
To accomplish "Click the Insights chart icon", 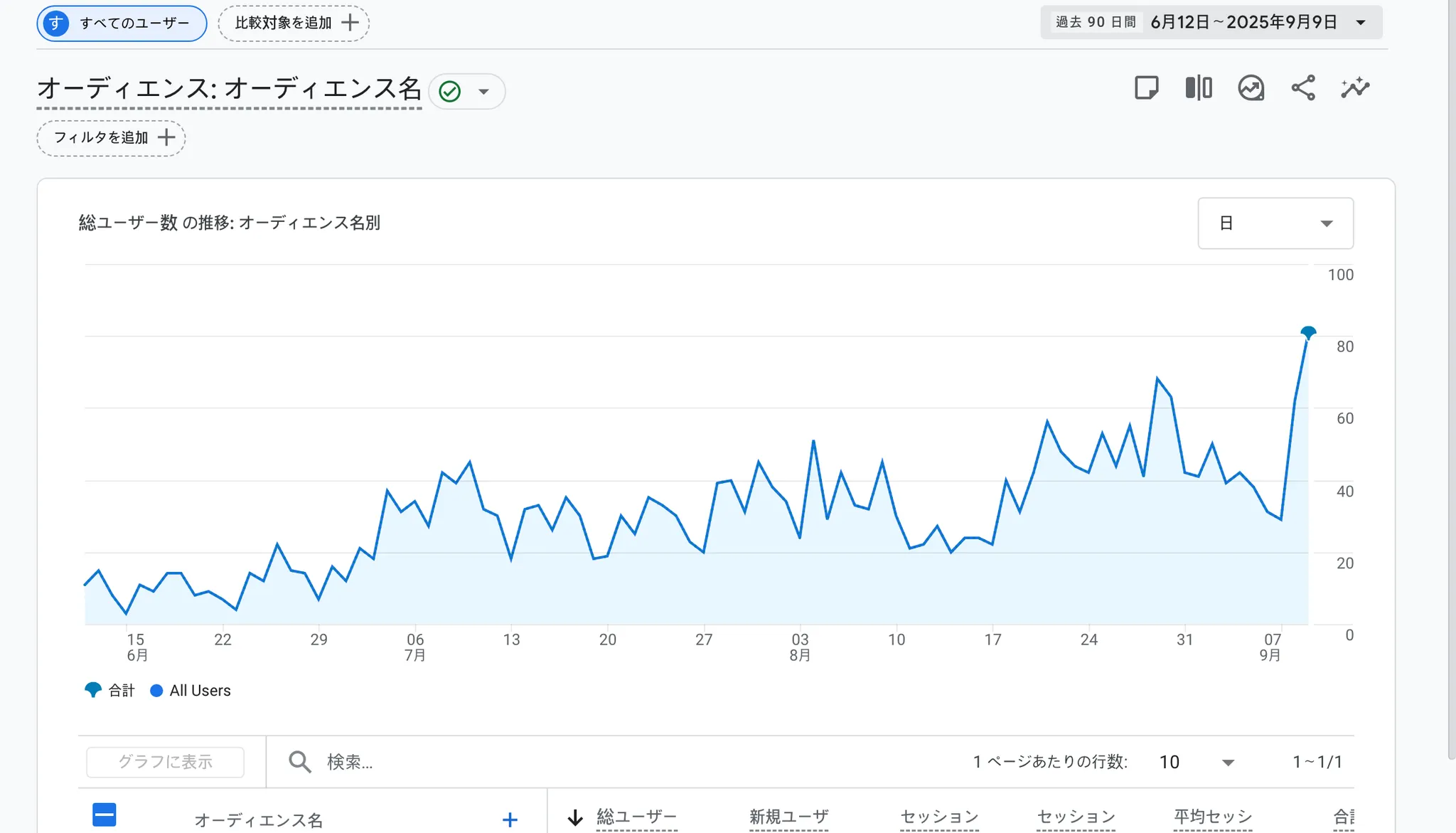I will (x=1251, y=88).
